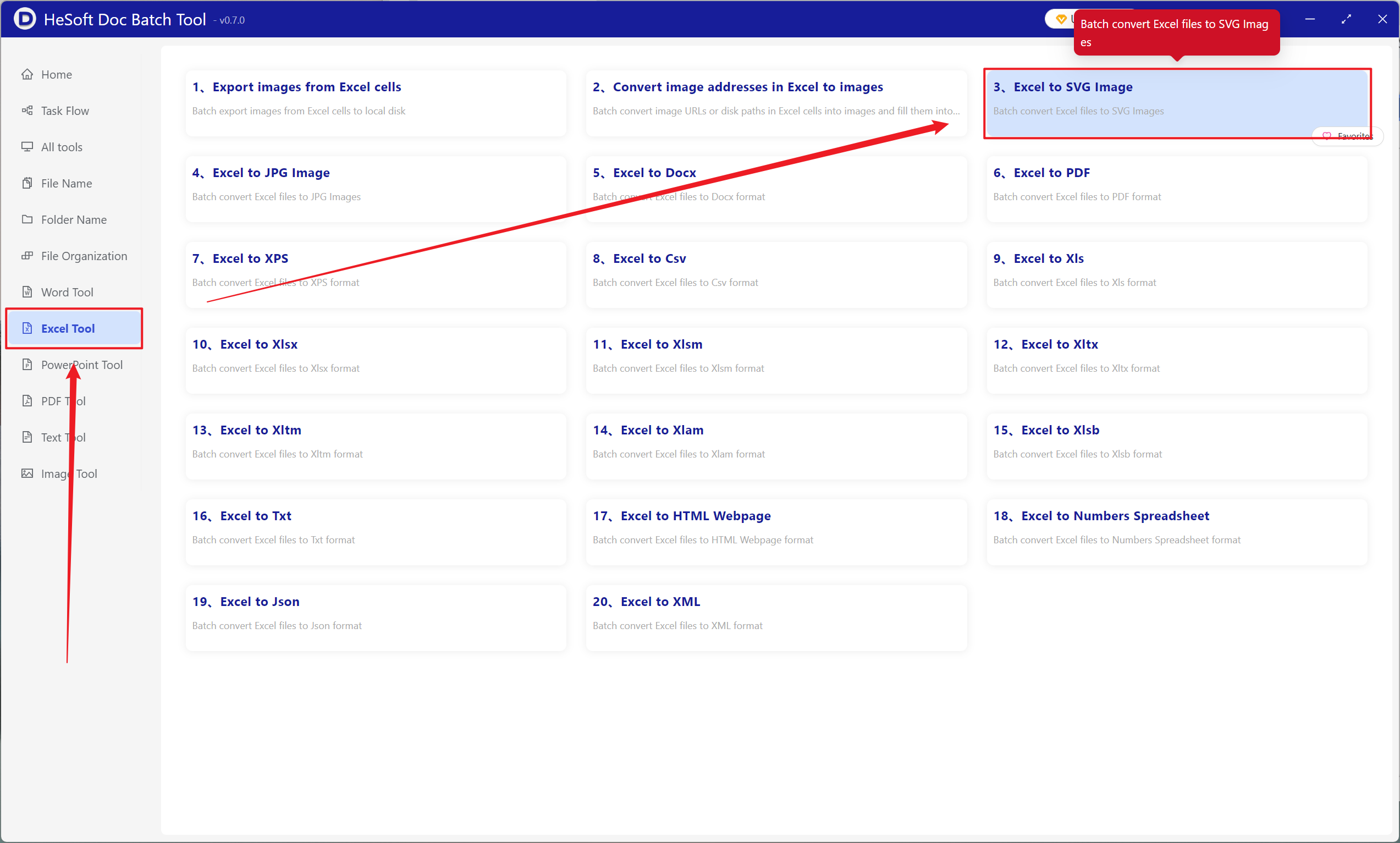Screen dimensions: 1400x843
Task: Open Task Flow in the sidebar
Action: pyautogui.click(x=74, y=111)
